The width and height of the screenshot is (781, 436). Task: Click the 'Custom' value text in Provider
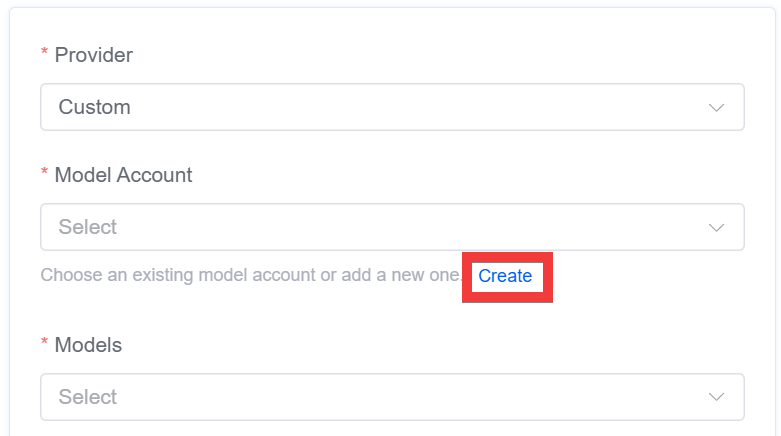coord(95,107)
